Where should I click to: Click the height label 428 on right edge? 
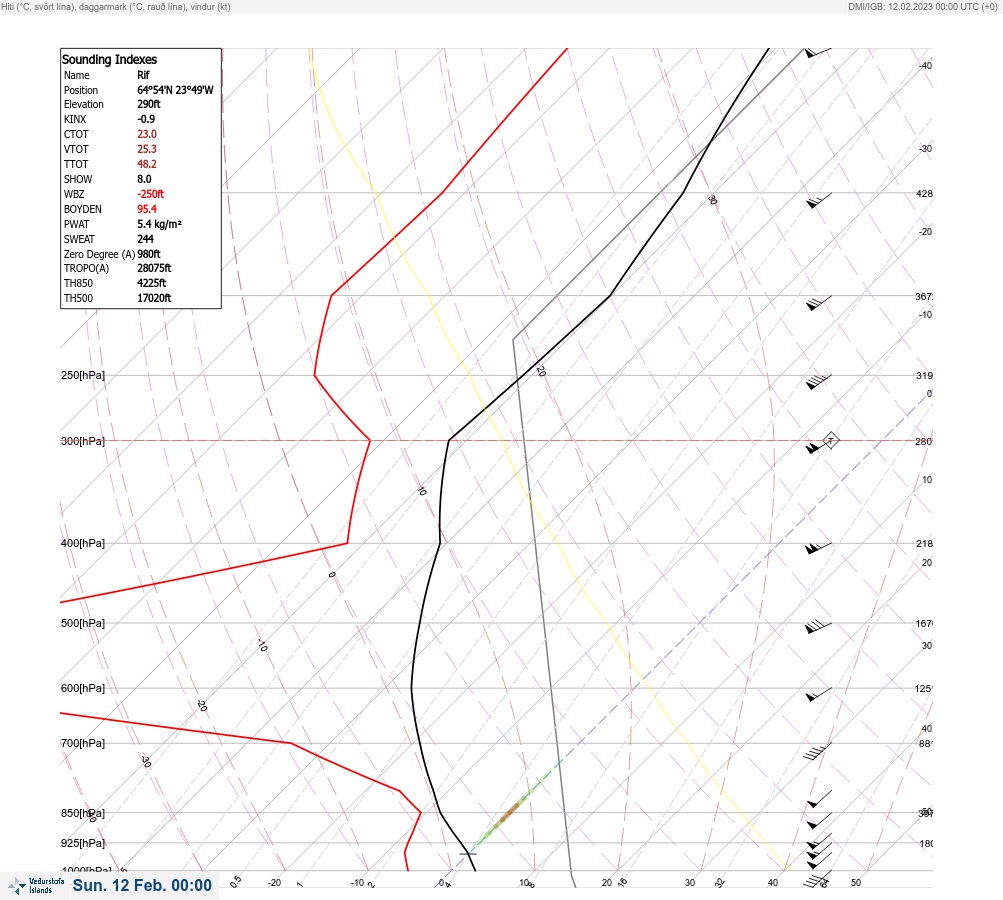[924, 193]
